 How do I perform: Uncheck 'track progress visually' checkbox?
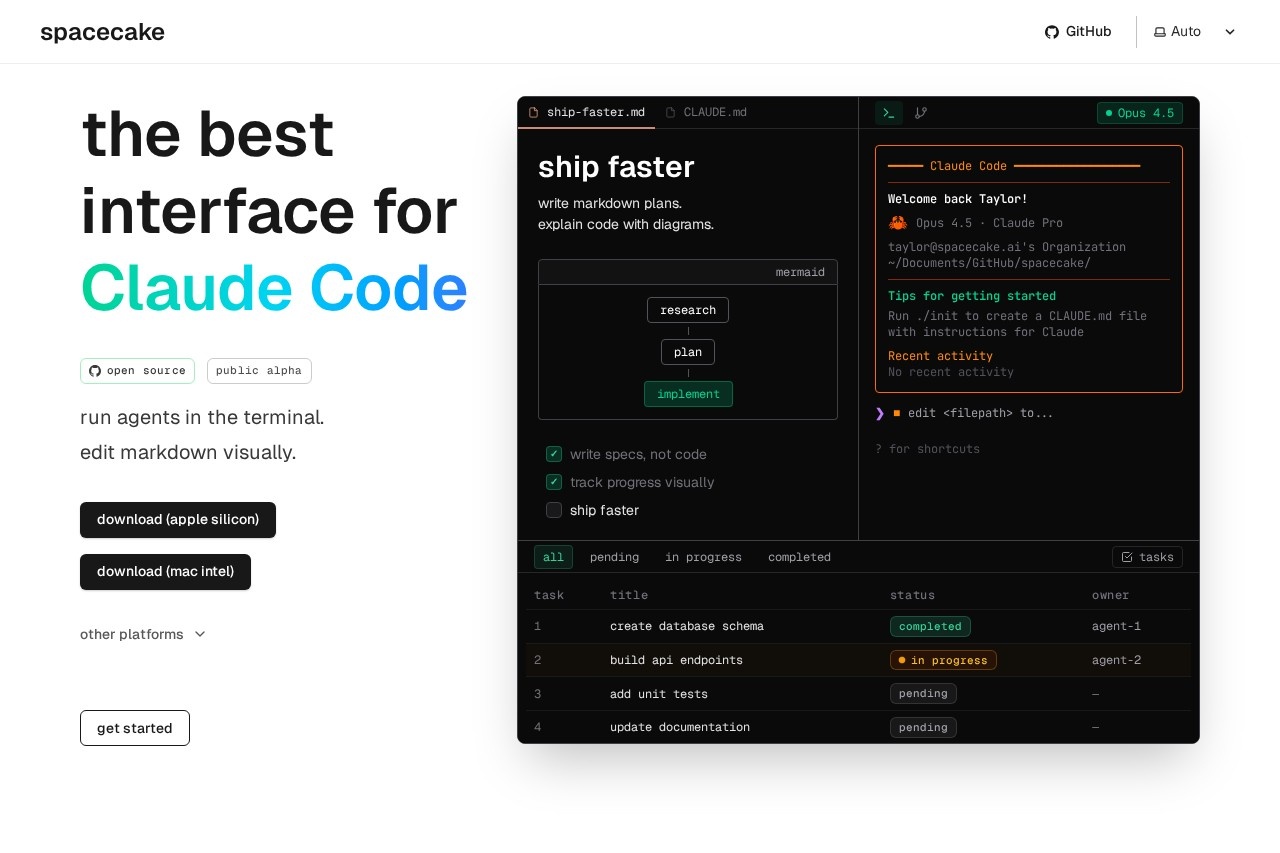pyautogui.click(x=554, y=482)
